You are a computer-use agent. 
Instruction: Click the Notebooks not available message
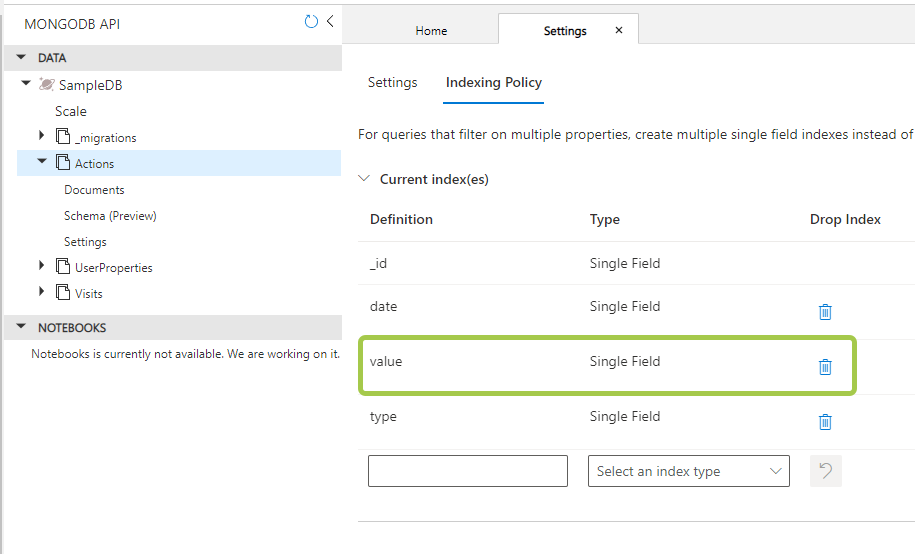pyautogui.click(x=186, y=354)
